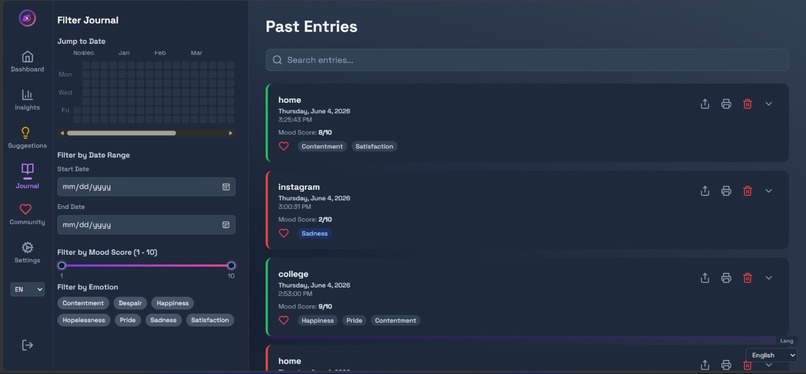The height and width of the screenshot is (374, 806).
Task: Click the college entry title
Action: coord(294,274)
